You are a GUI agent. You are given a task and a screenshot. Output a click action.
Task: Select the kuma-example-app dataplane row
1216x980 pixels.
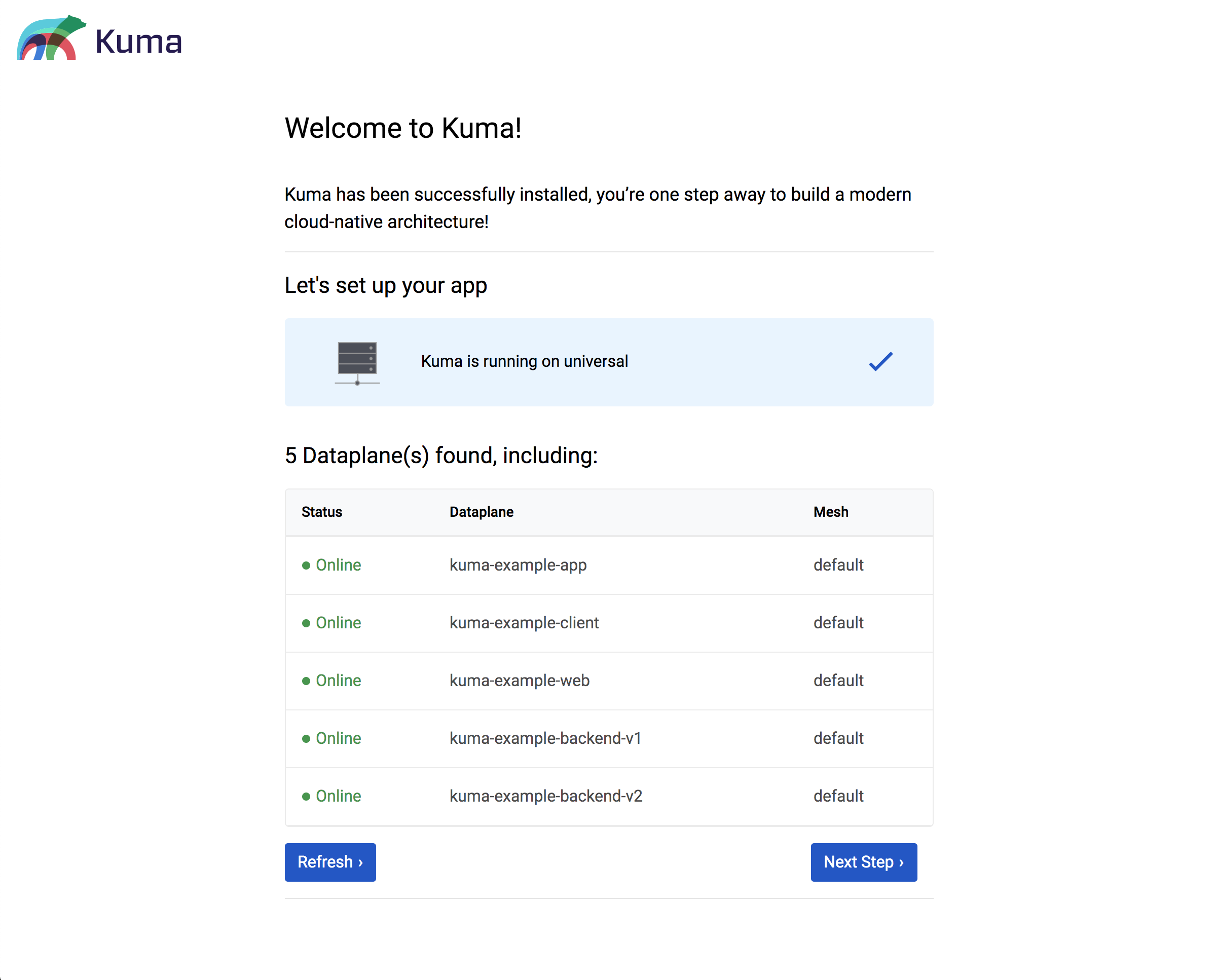click(518, 565)
